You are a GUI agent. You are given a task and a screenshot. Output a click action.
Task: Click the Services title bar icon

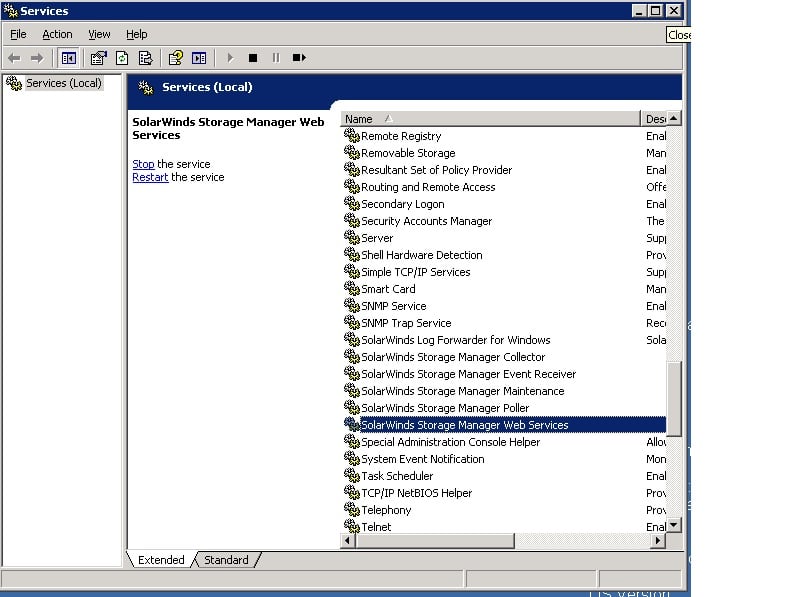click(10, 10)
